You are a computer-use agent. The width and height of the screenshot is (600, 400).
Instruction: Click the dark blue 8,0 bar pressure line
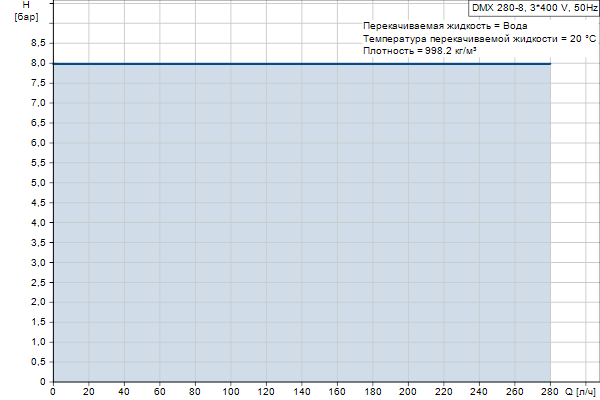300,63
